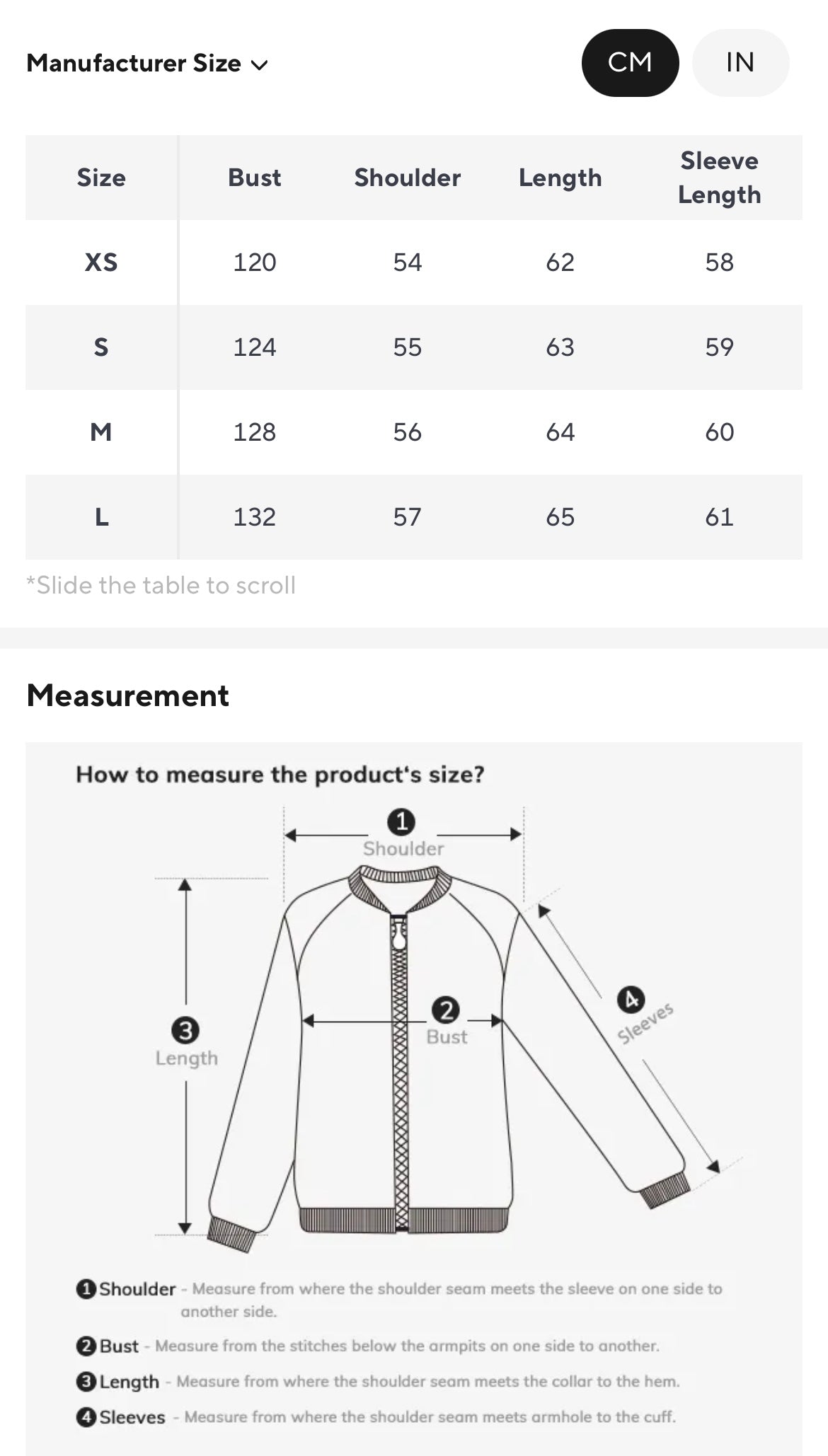
Task: Select the S size row label
Action: coord(101,347)
